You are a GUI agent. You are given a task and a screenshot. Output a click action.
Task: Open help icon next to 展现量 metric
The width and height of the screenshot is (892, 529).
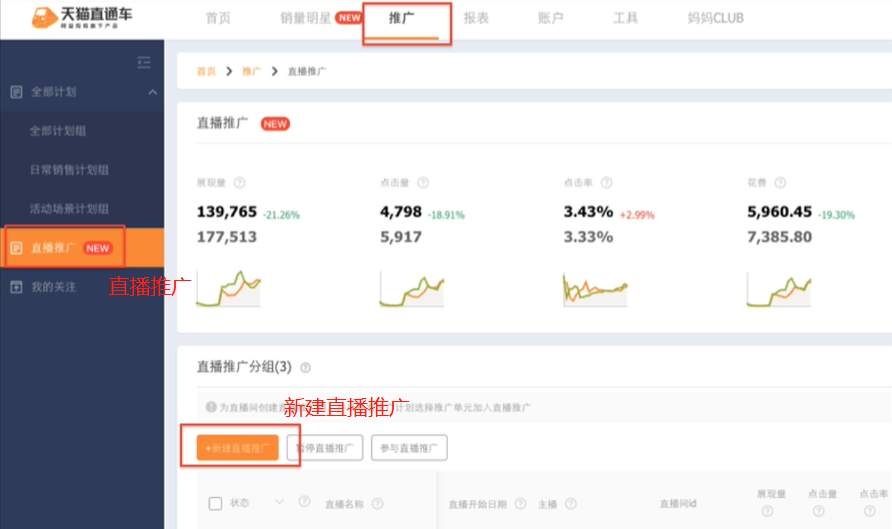[239, 183]
